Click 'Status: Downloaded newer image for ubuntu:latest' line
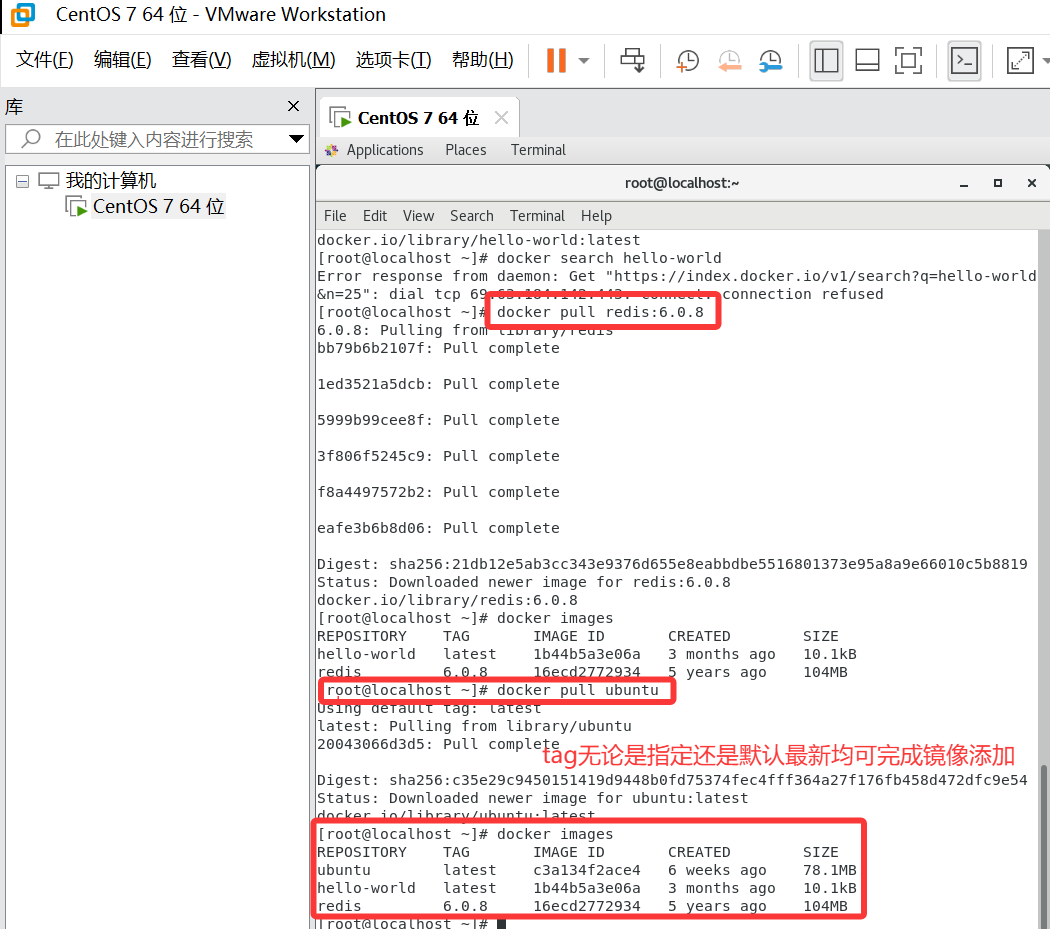The image size is (1050, 929). click(532, 798)
